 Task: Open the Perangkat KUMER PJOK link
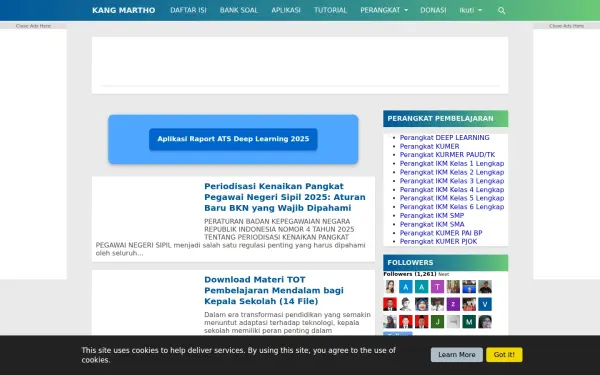point(438,241)
